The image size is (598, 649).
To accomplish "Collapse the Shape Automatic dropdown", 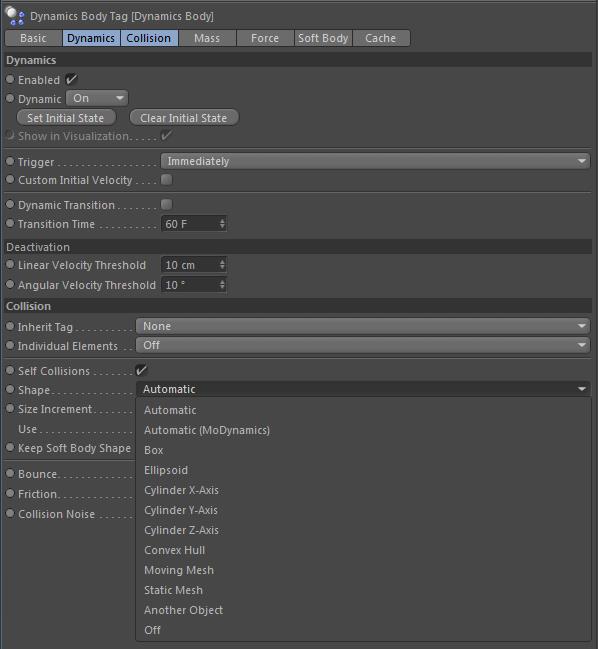I will click(363, 389).
